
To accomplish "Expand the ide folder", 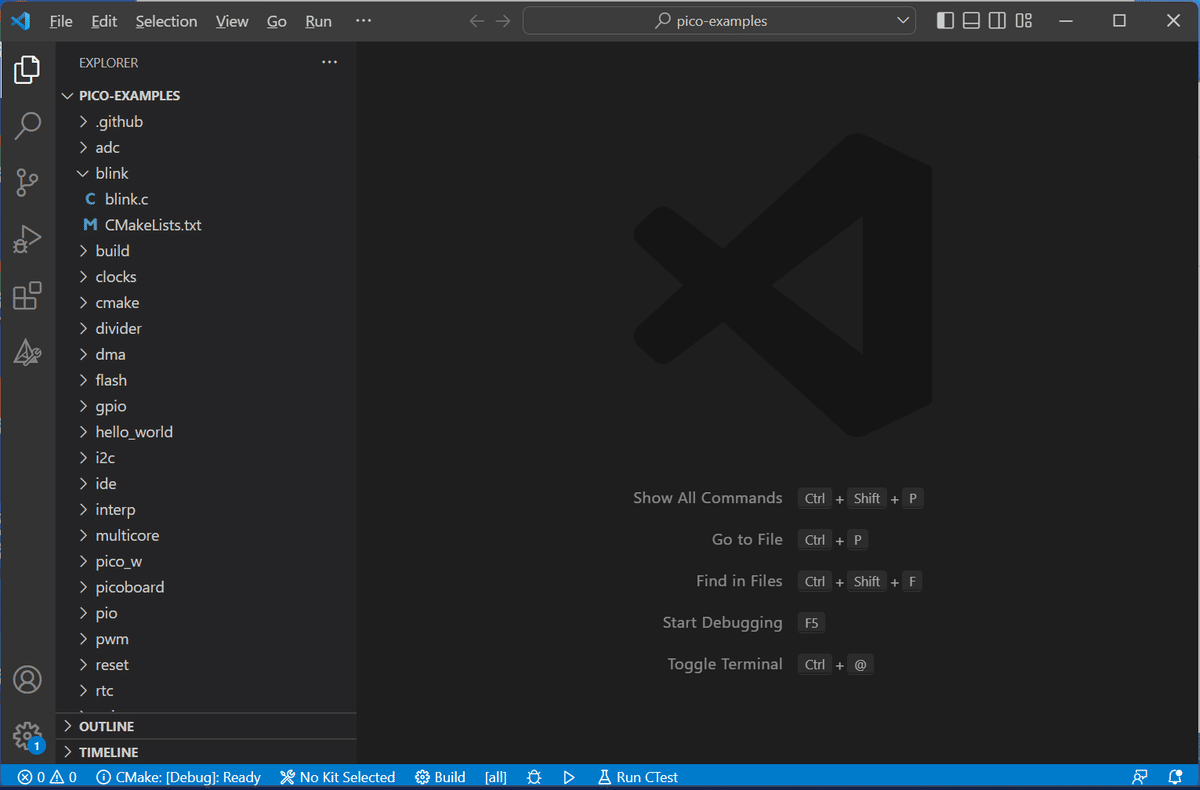I will (x=206, y=484).
